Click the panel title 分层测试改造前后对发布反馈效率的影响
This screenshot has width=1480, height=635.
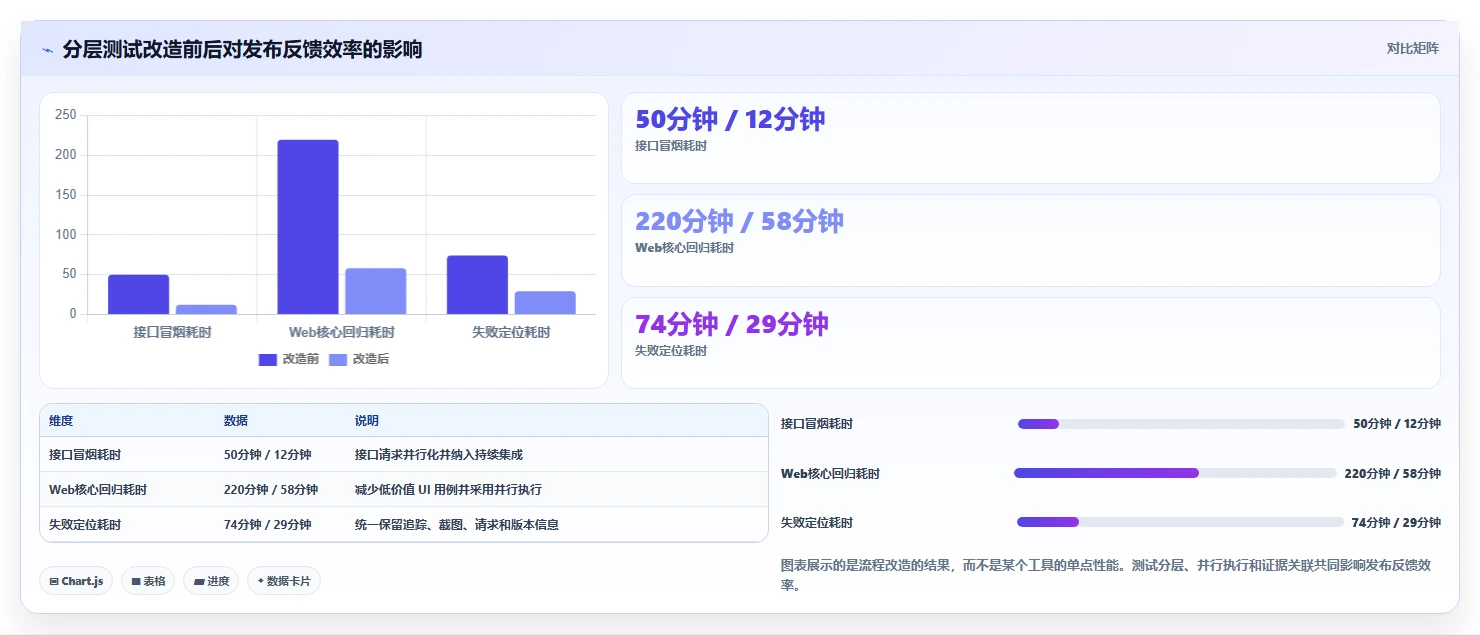click(x=242, y=49)
